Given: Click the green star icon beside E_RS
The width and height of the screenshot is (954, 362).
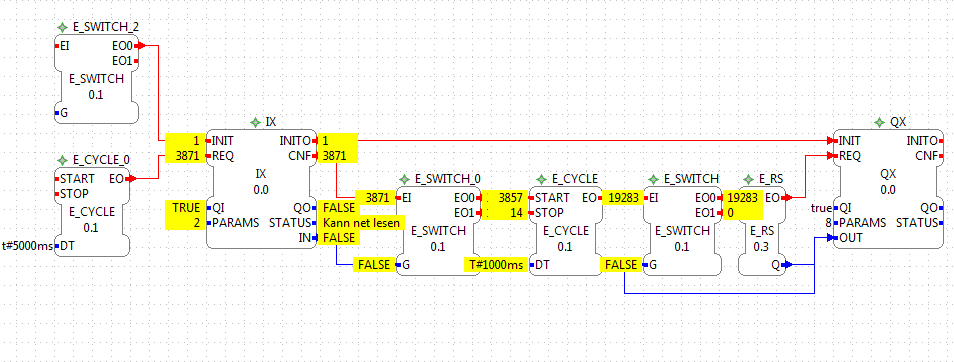Looking at the screenshot, I should (749, 179).
